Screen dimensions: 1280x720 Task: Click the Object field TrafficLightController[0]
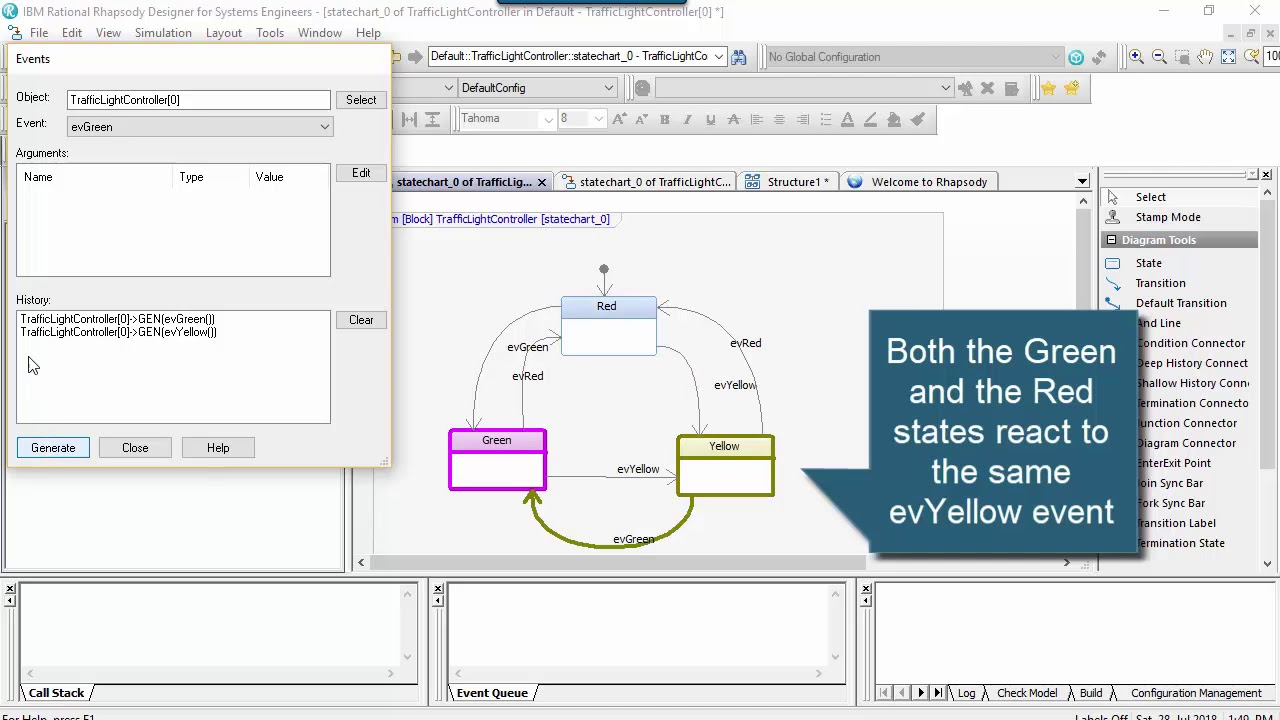pyautogui.click(x=199, y=100)
